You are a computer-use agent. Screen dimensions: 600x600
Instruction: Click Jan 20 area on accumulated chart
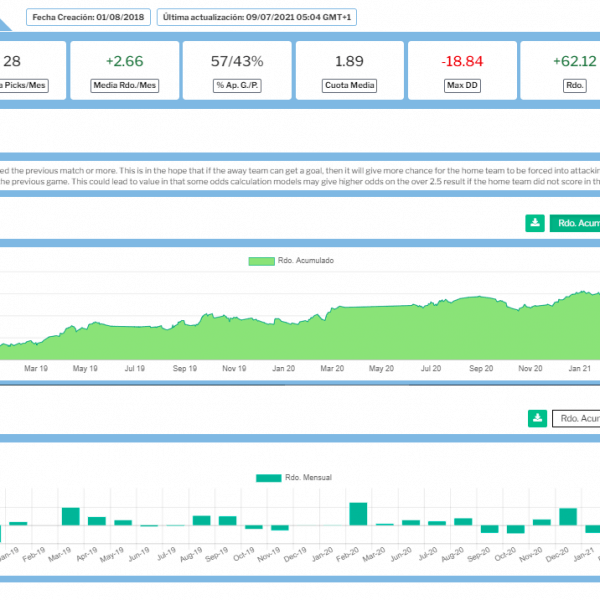click(283, 340)
